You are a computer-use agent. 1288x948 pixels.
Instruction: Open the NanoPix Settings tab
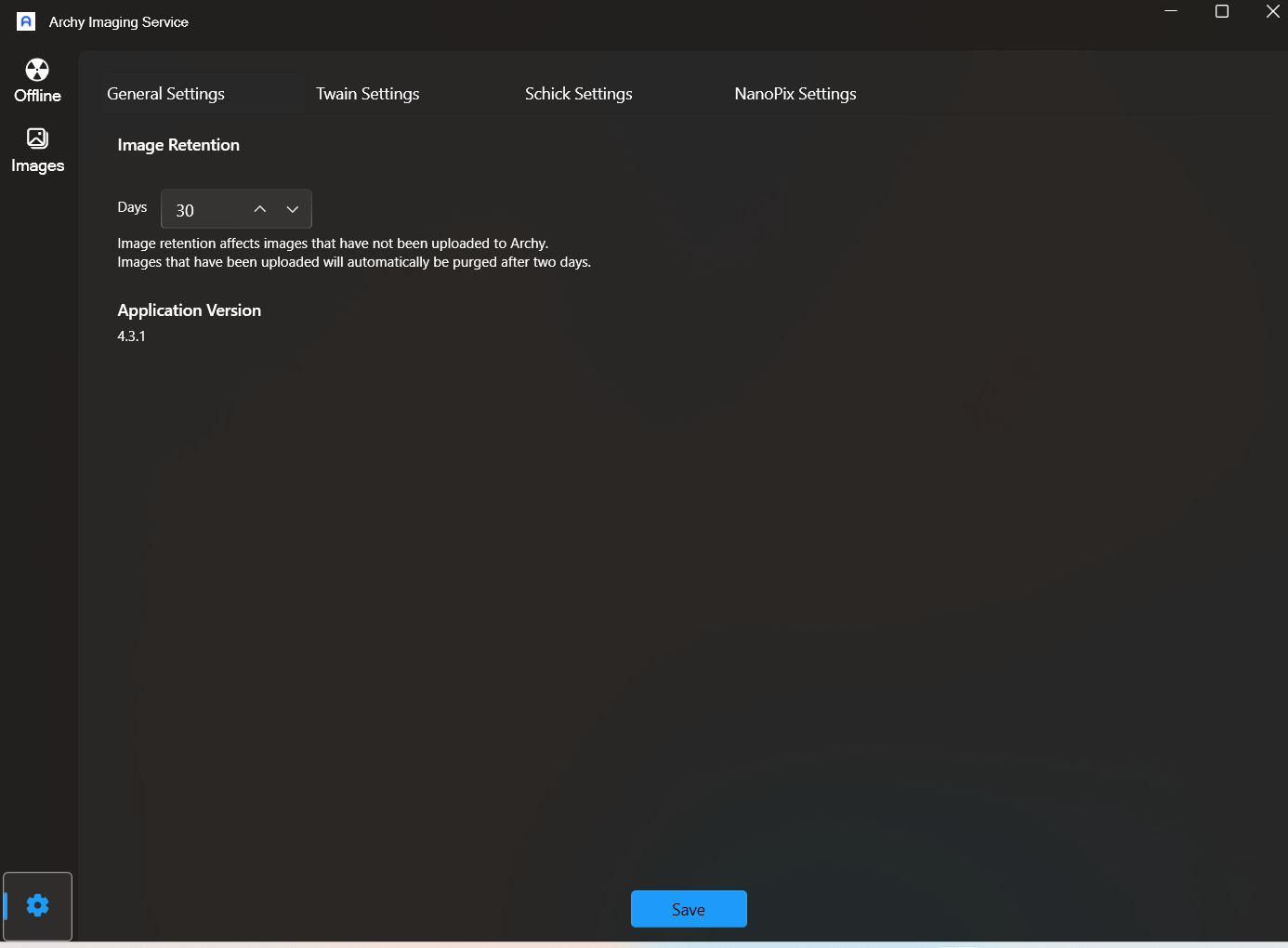795,94
